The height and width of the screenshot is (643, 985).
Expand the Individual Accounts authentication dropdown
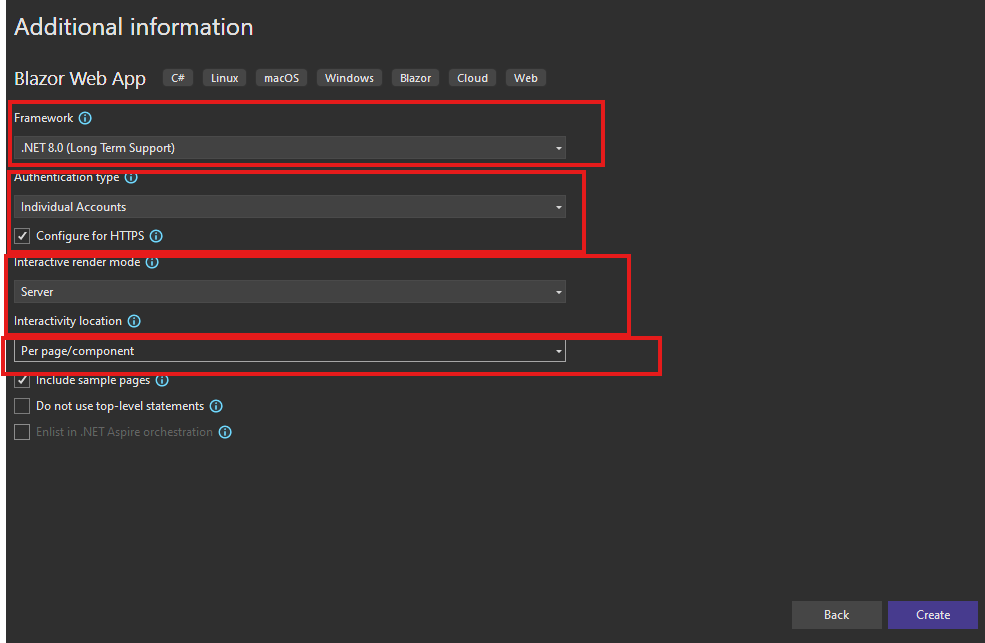click(x=290, y=207)
